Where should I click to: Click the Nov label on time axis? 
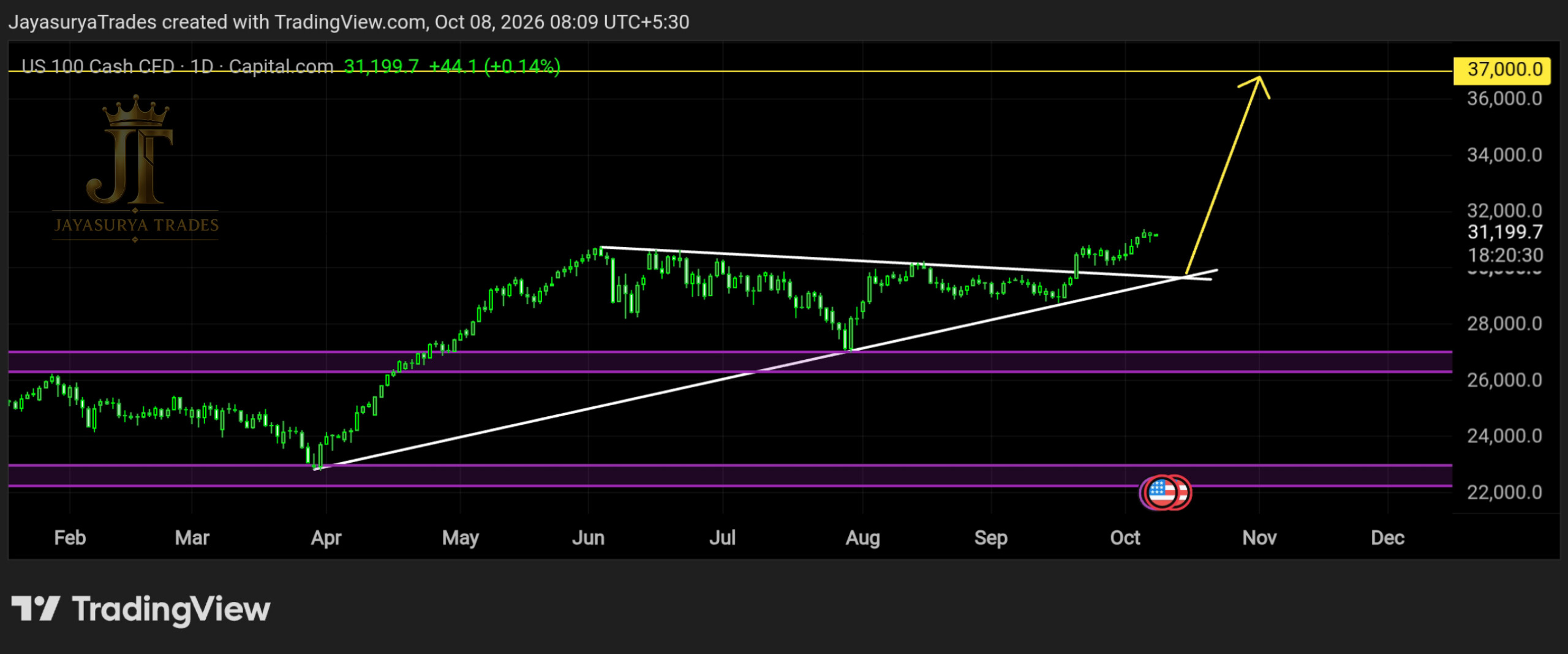pos(1259,538)
